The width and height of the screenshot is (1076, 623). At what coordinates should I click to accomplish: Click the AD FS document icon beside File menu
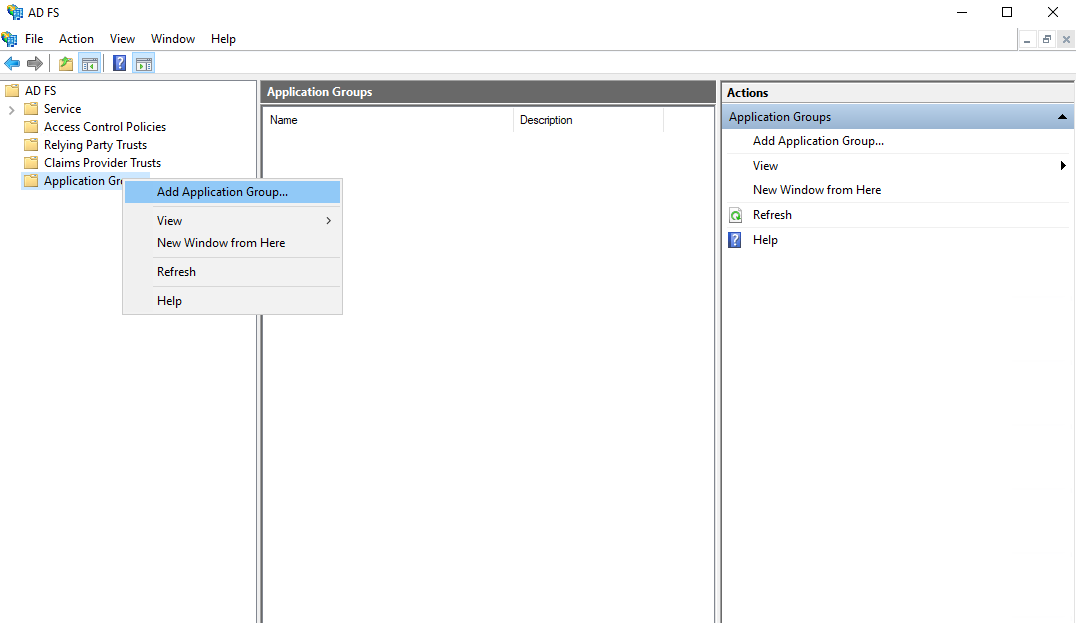tap(9, 39)
